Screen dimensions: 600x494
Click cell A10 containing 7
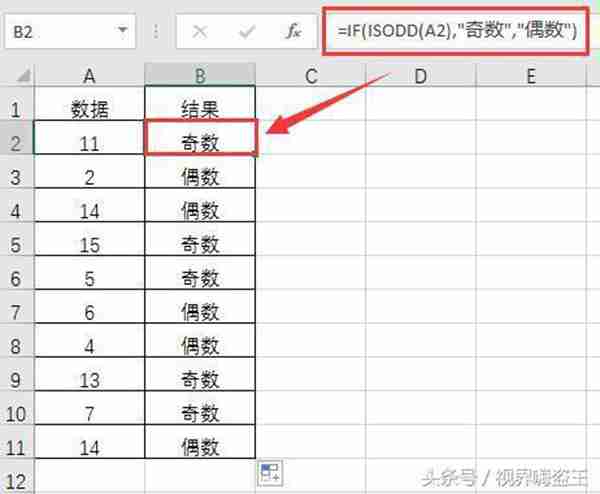click(x=89, y=408)
